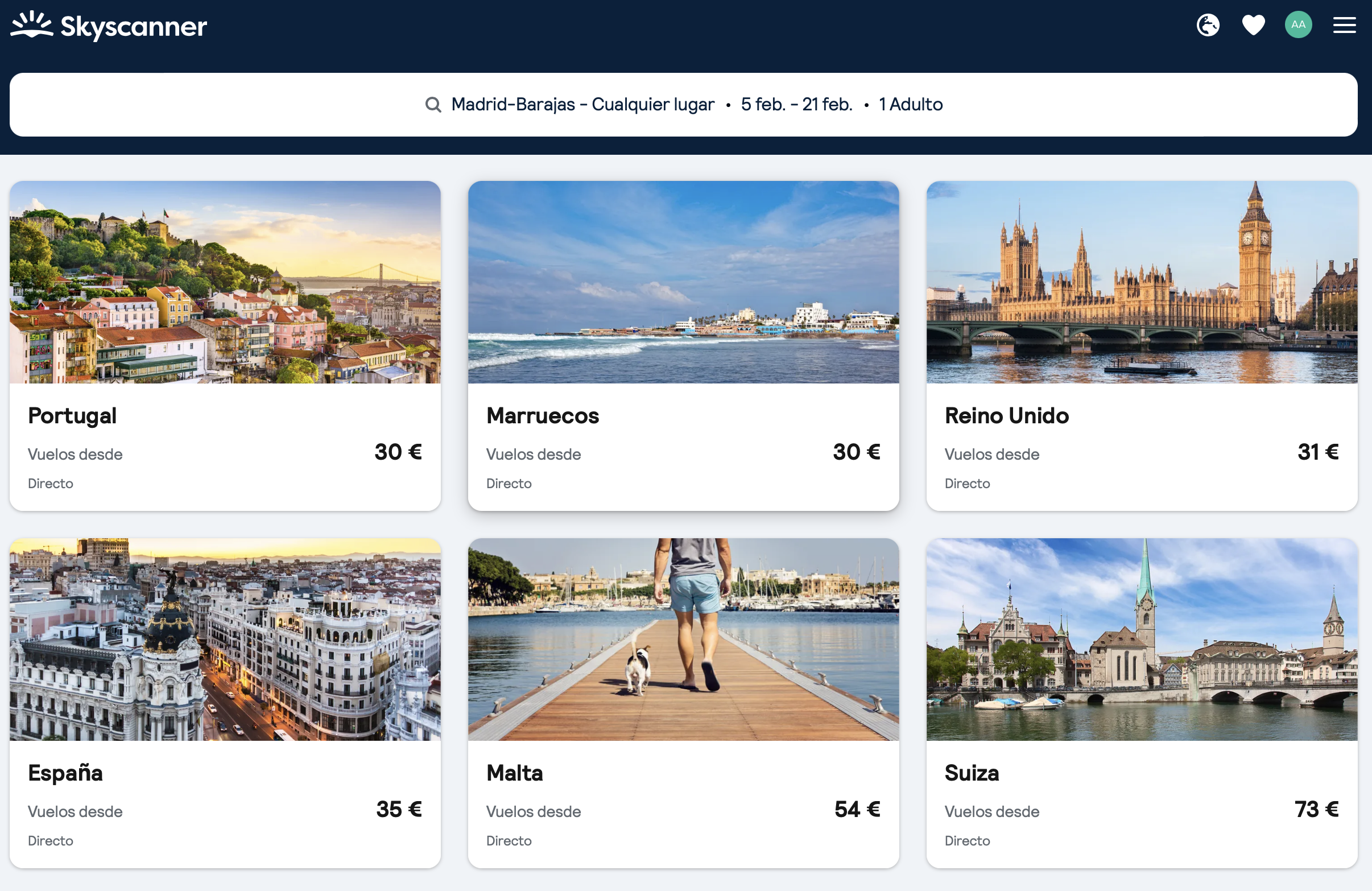This screenshot has width=1372, height=891.
Task: Click 'Directo' on the España card
Action: pyautogui.click(x=50, y=840)
